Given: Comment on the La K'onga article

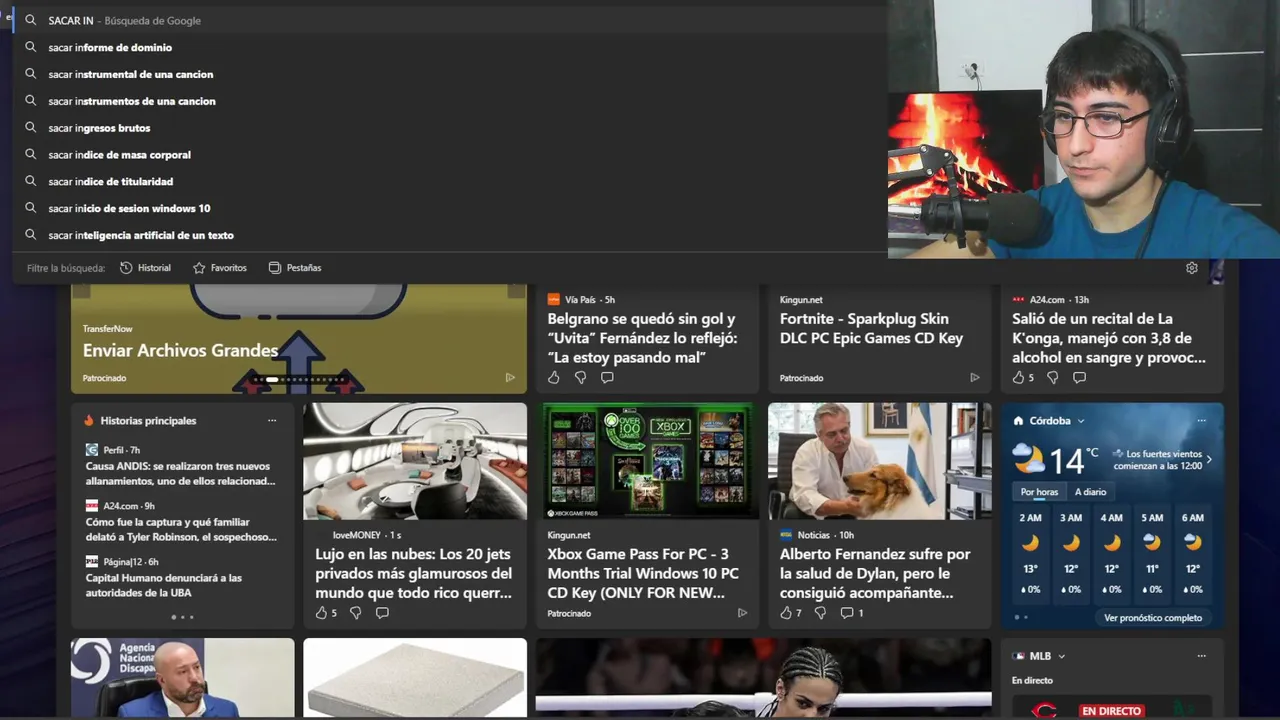Looking at the screenshot, I should [x=1079, y=378].
